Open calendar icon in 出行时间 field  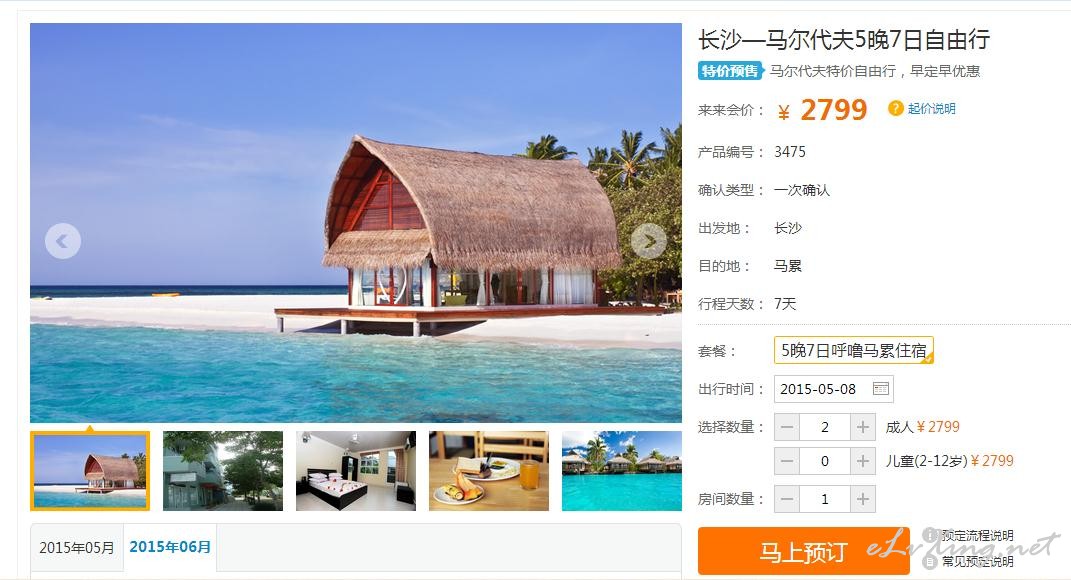click(880, 389)
